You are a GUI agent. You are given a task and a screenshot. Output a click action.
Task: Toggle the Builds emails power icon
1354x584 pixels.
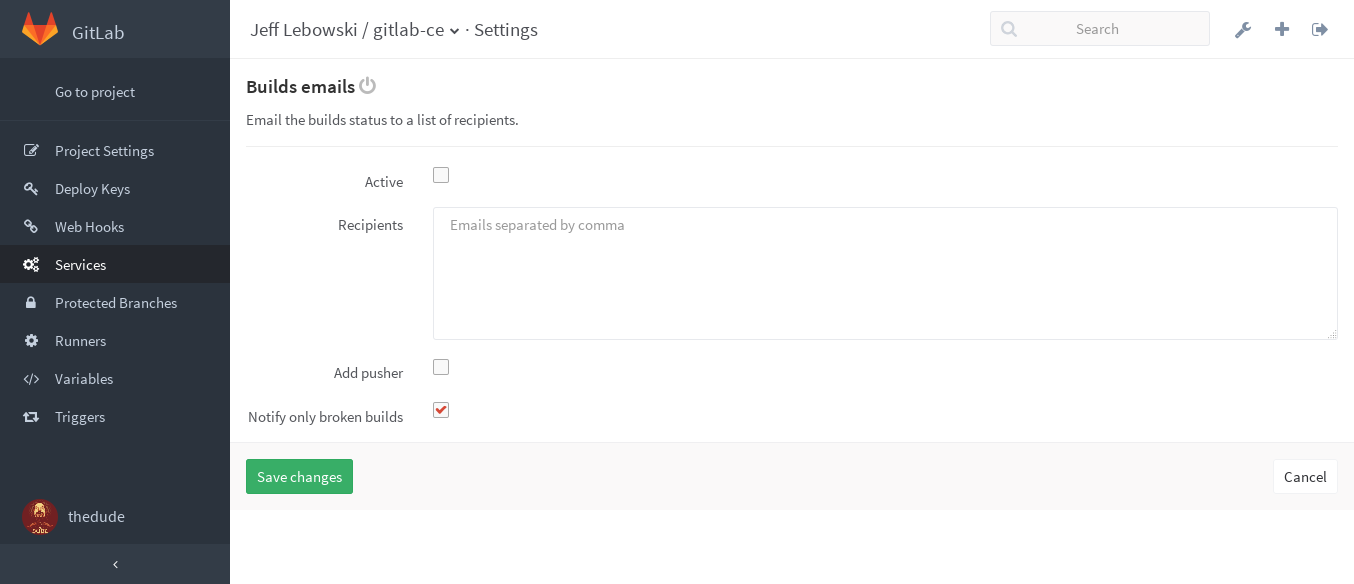coord(367,85)
